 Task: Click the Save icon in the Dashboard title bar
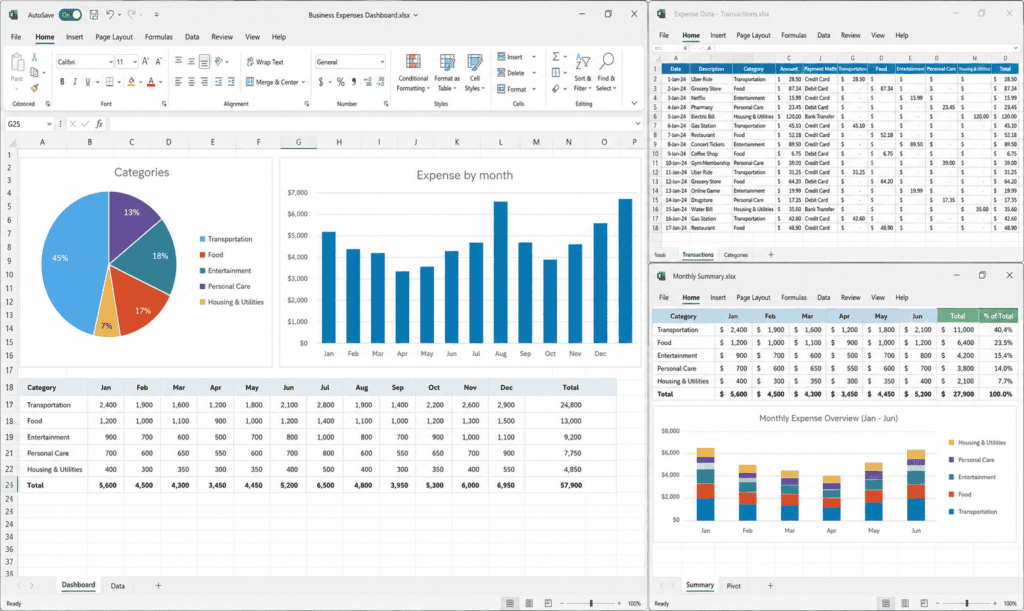93,14
